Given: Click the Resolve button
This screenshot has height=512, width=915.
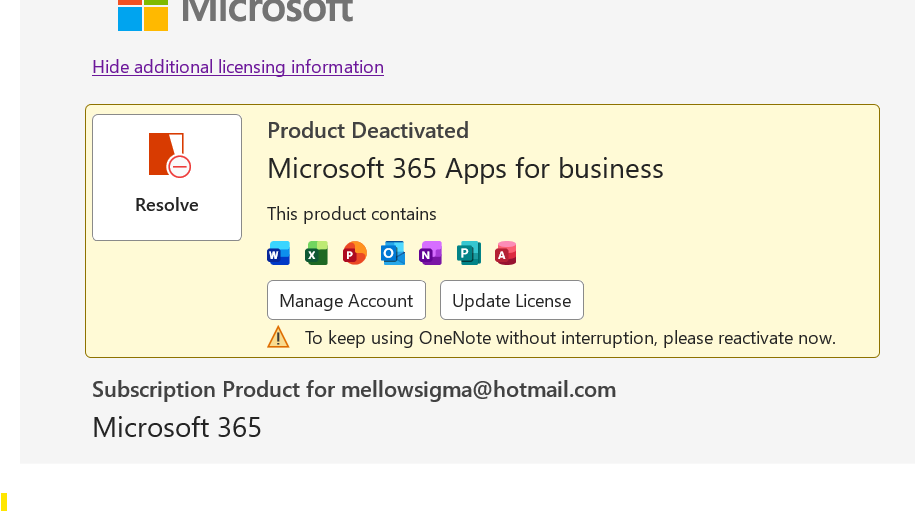Looking at the screenshot, I should pyautogui.click(x=167, y=177).
